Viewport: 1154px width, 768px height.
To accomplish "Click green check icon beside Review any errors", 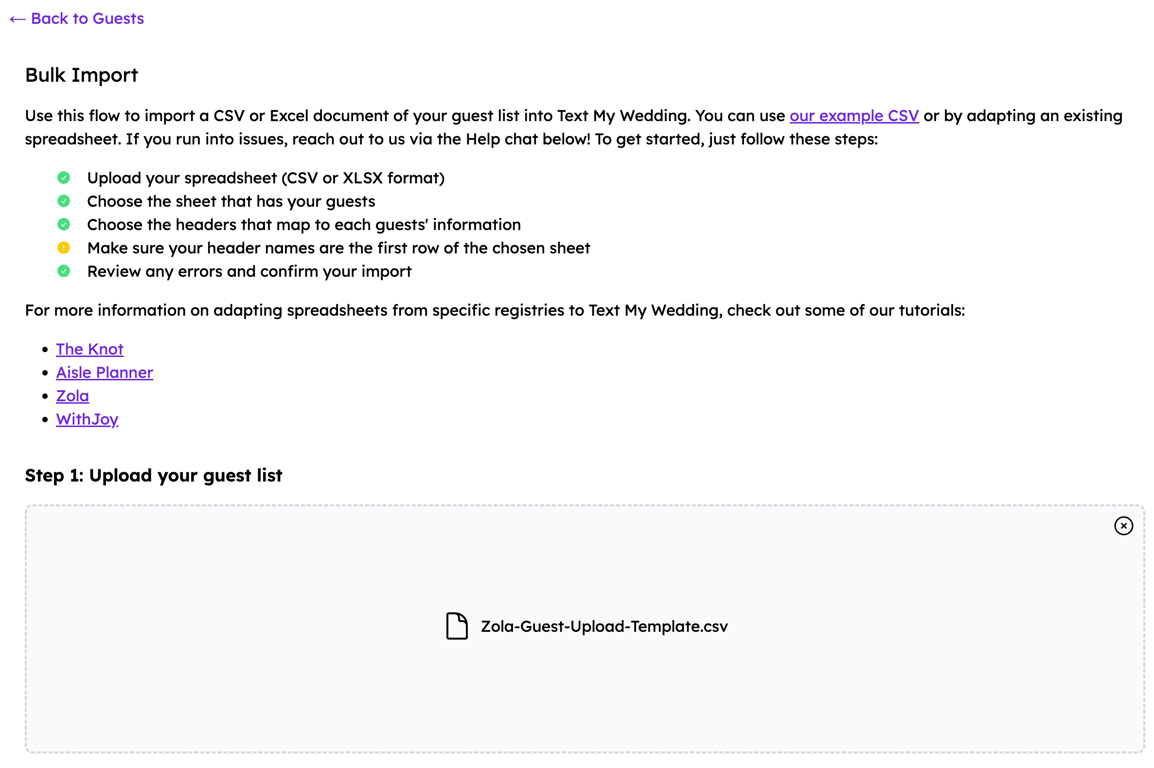I will click(64, 271).
